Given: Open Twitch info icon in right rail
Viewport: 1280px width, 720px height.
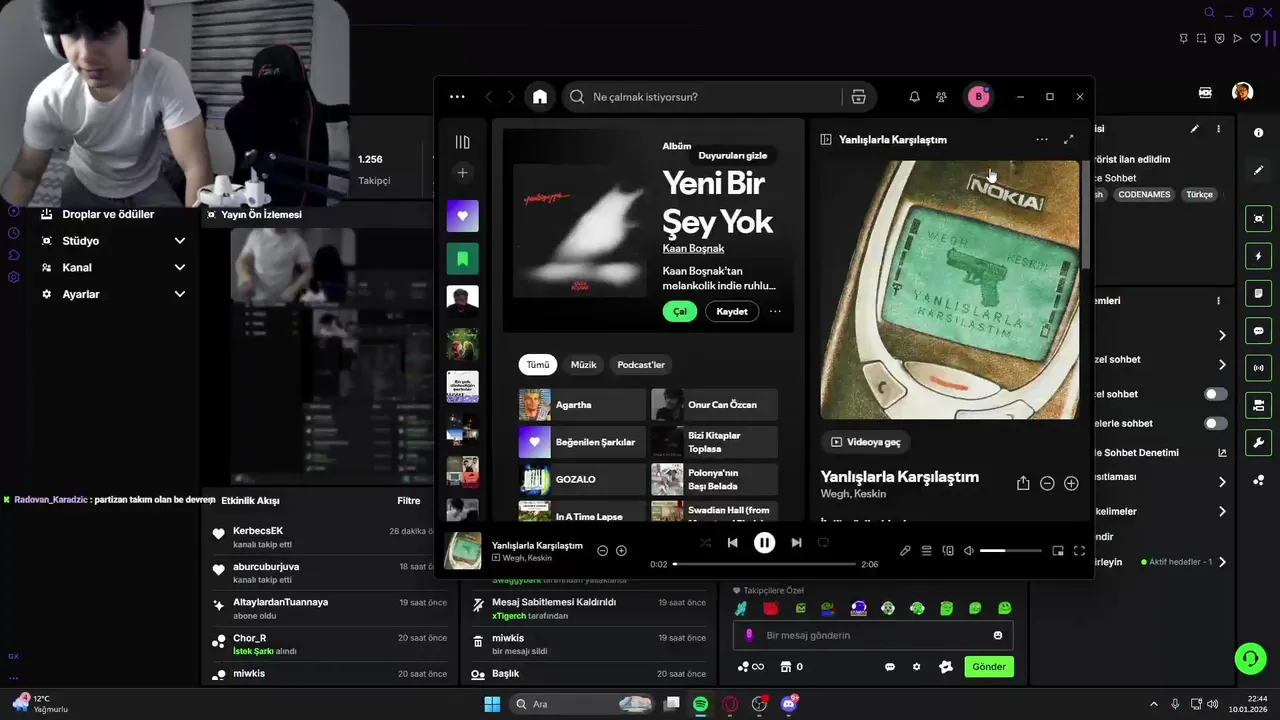Looking at the screenshot, I should coord(1258,133).
